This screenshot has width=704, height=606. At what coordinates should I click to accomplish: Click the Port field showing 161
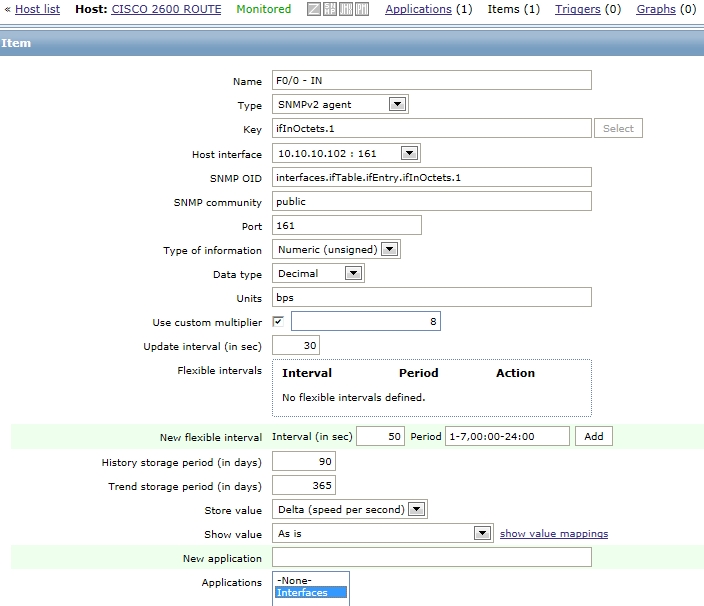click(347, 225)
